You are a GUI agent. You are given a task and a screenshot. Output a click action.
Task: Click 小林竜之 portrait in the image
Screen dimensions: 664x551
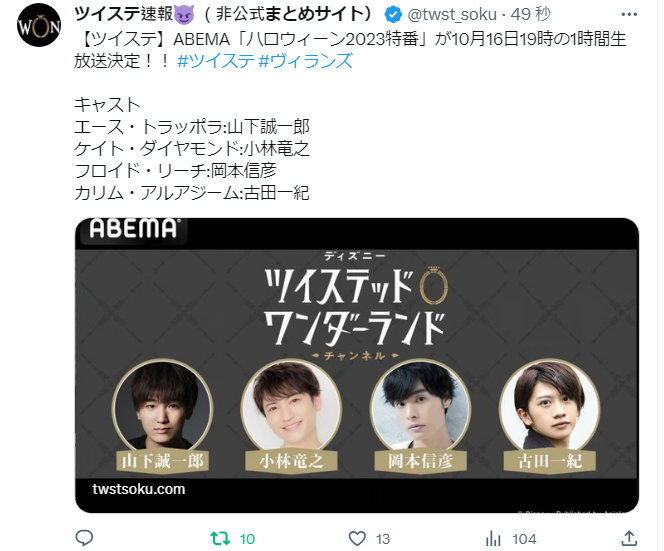[x=291, y=407]
